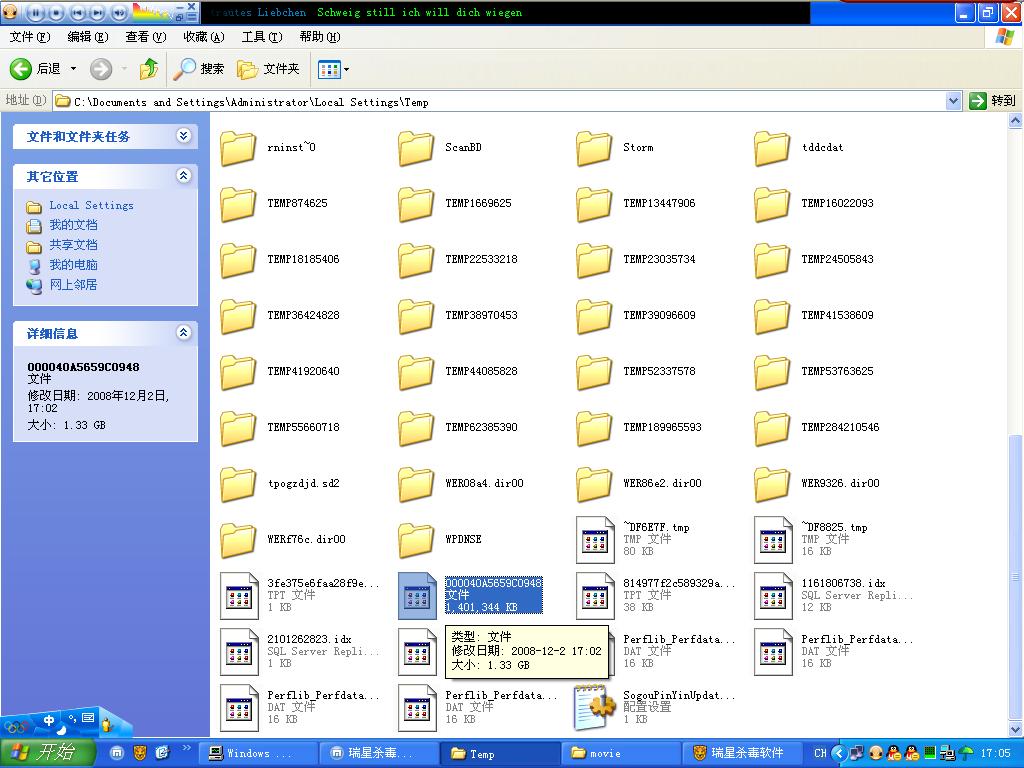Open the Back button history dropdown arrow
The height and width of the screenshot is (768, 1024).
click(x=73, y=69)
